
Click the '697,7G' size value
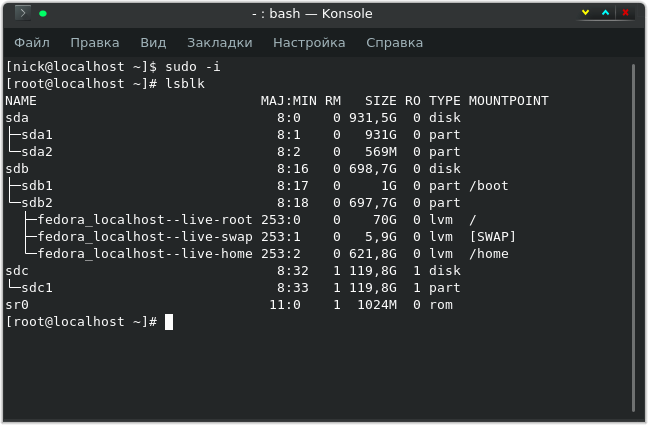point(373,203)
